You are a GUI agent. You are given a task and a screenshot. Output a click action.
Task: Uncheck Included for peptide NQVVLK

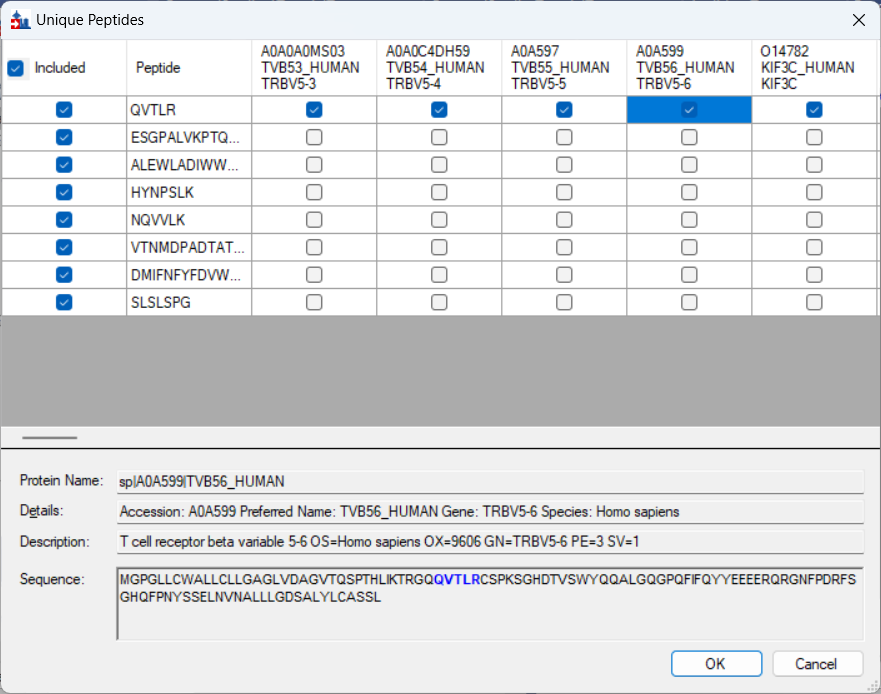click(64, 219)
